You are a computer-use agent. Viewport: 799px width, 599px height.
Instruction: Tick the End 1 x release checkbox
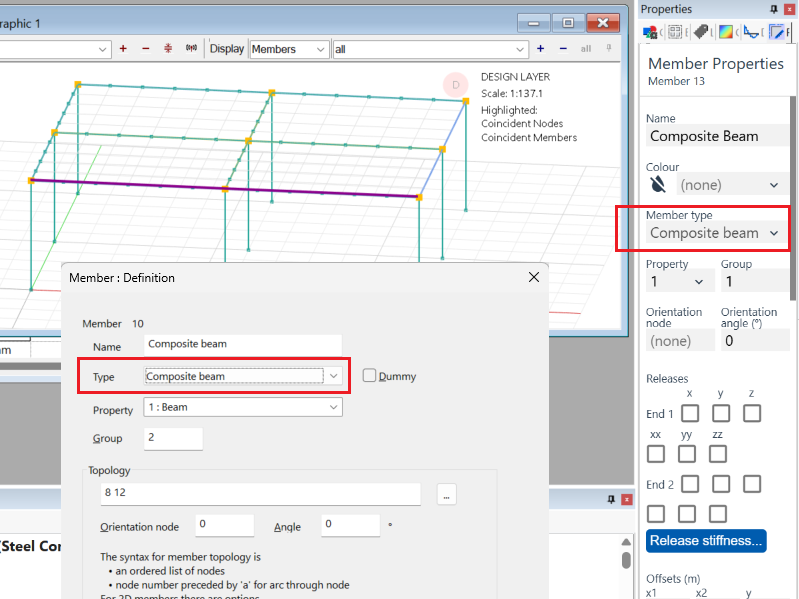coord(690,413)
